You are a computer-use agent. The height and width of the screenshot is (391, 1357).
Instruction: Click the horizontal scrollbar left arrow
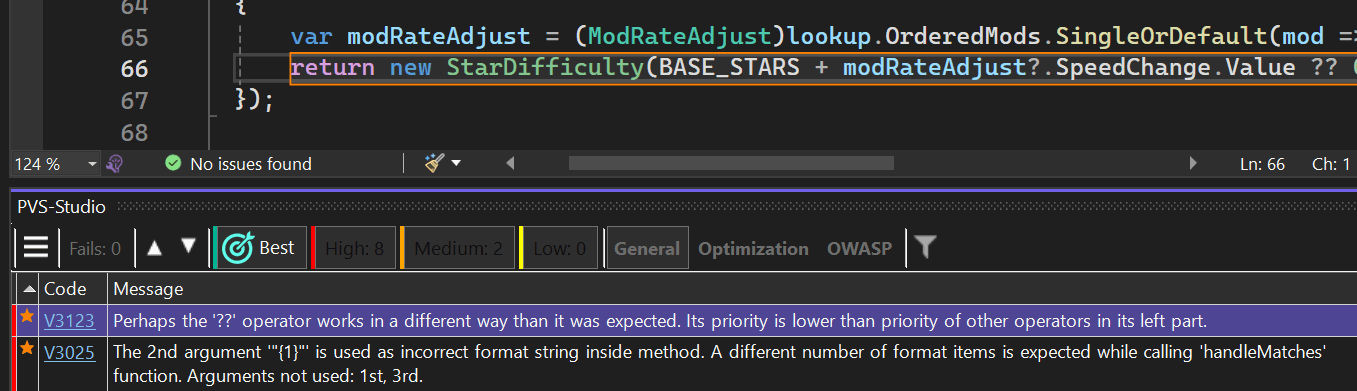(511, 163)
